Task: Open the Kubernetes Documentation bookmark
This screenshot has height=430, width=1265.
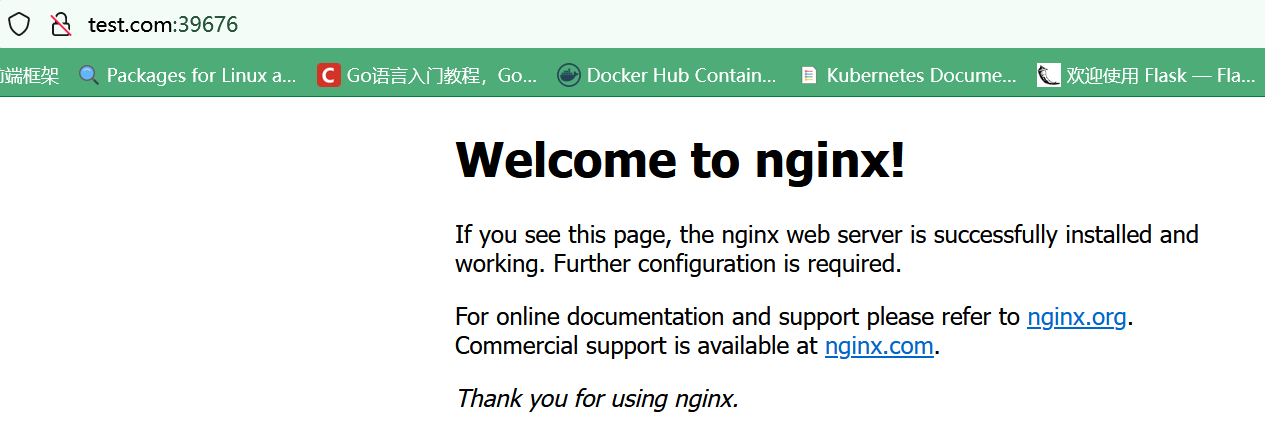Action: coord(908,75)
